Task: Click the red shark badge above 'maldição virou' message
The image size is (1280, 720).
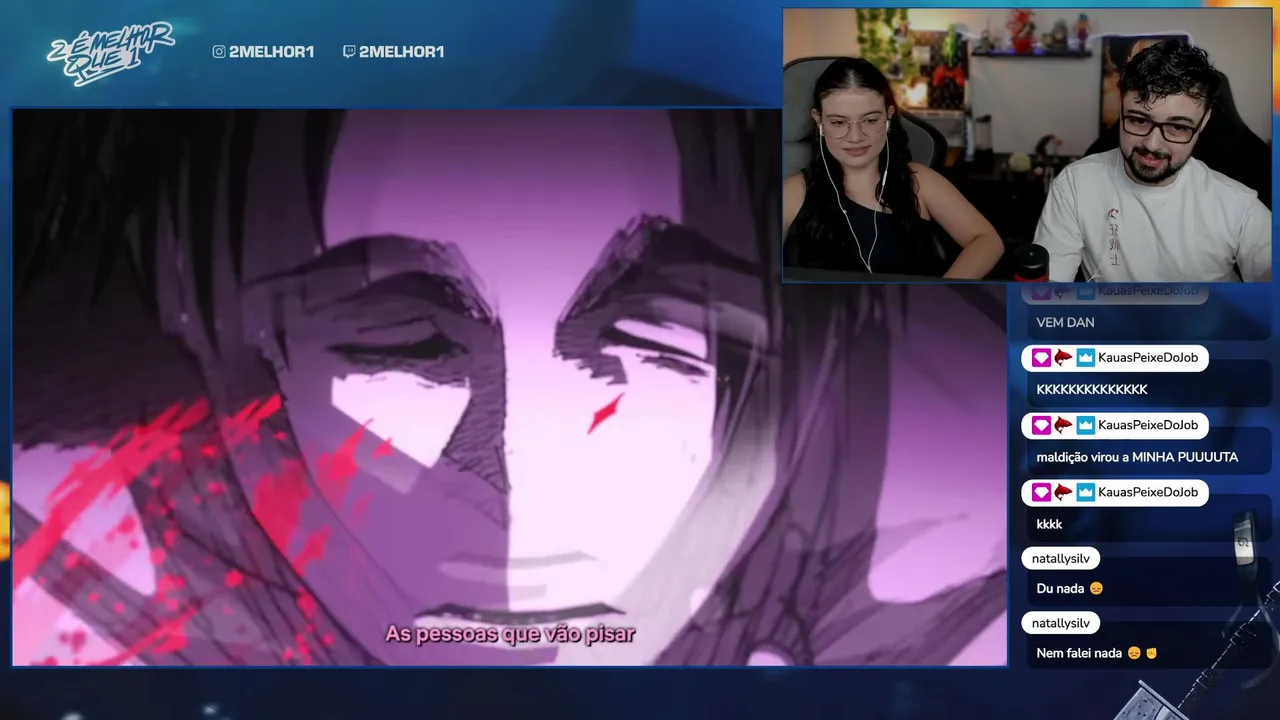Action: pos(1063,425)
